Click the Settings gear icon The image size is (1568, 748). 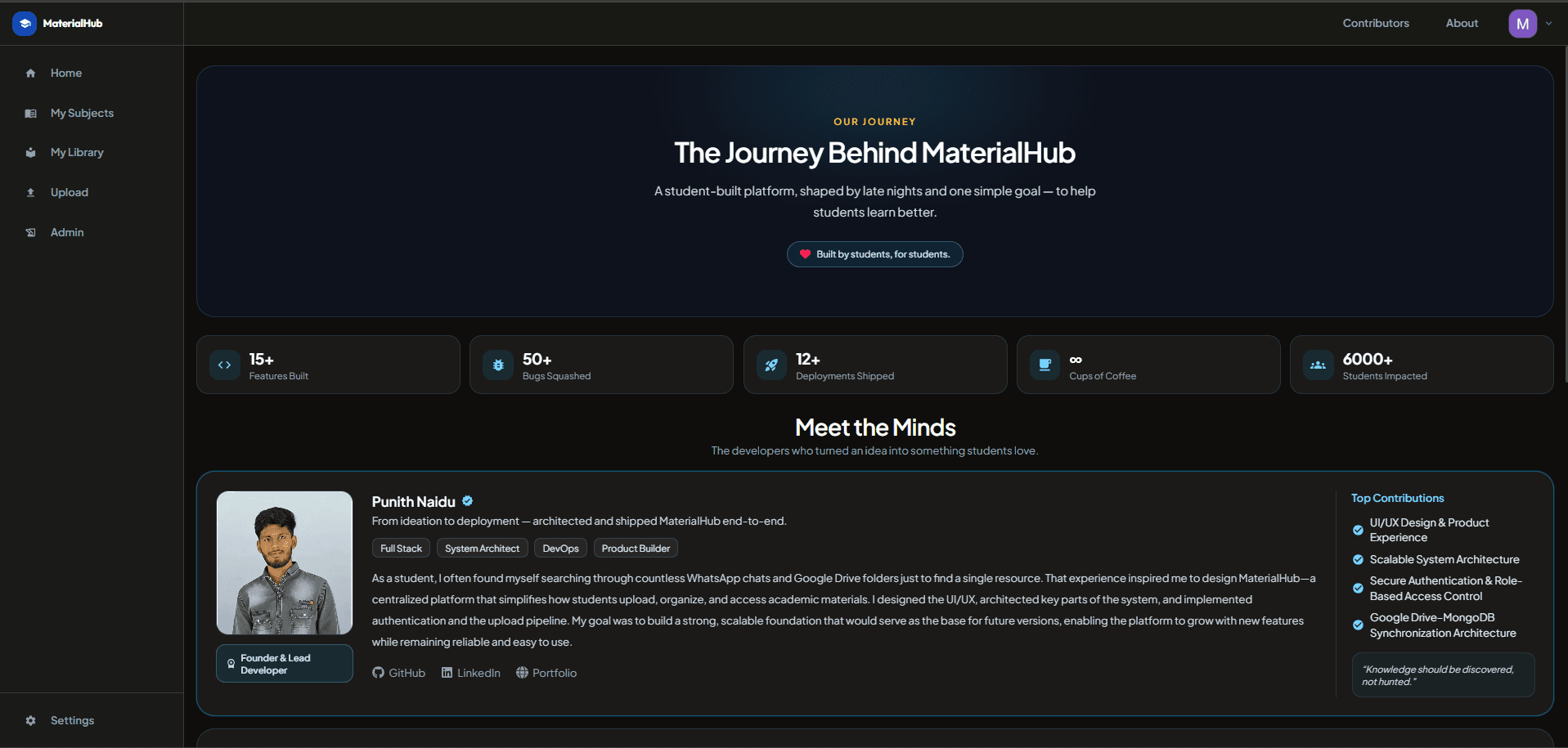click(30, 721)
